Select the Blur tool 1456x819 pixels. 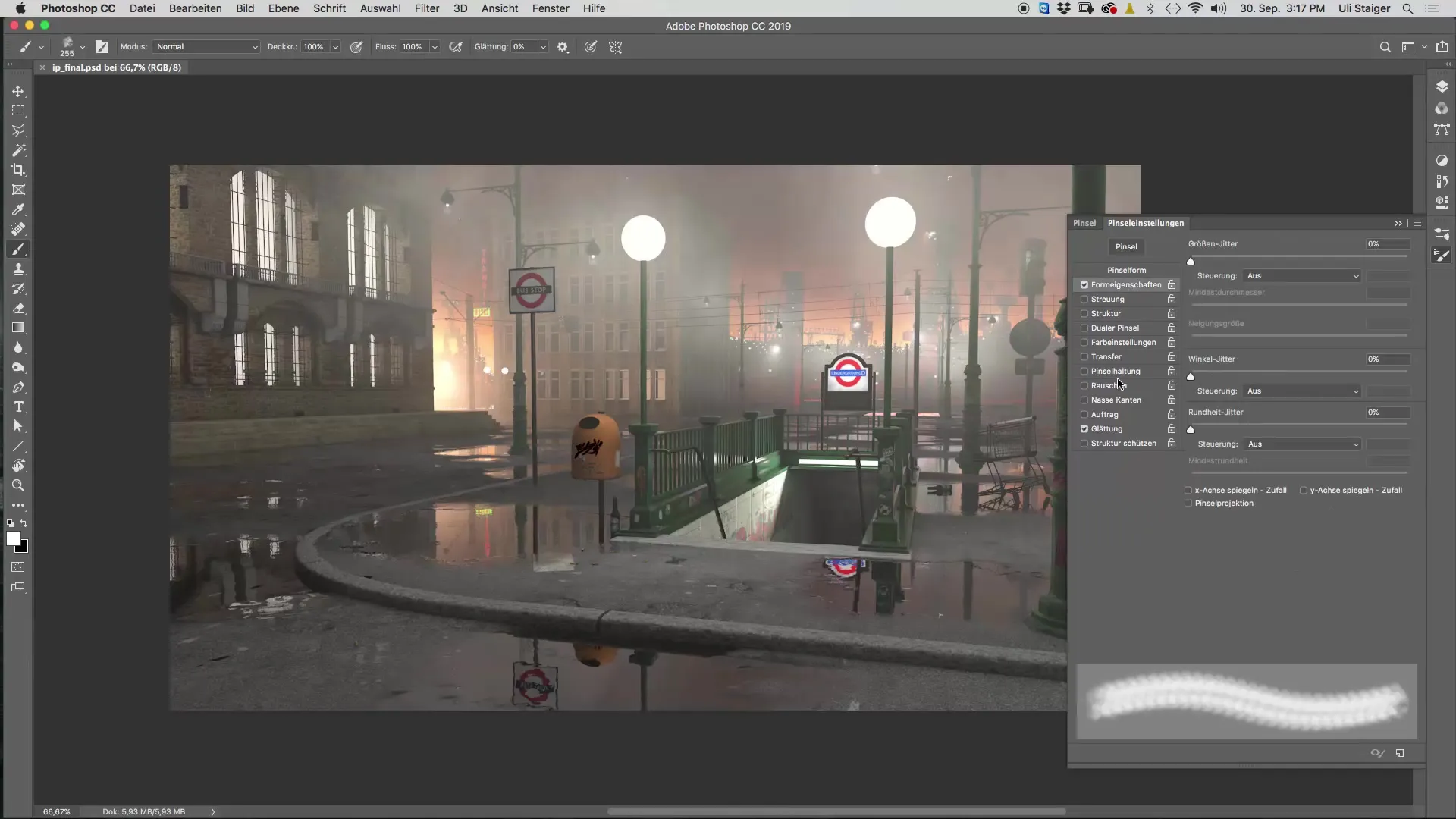click(18, 347)
